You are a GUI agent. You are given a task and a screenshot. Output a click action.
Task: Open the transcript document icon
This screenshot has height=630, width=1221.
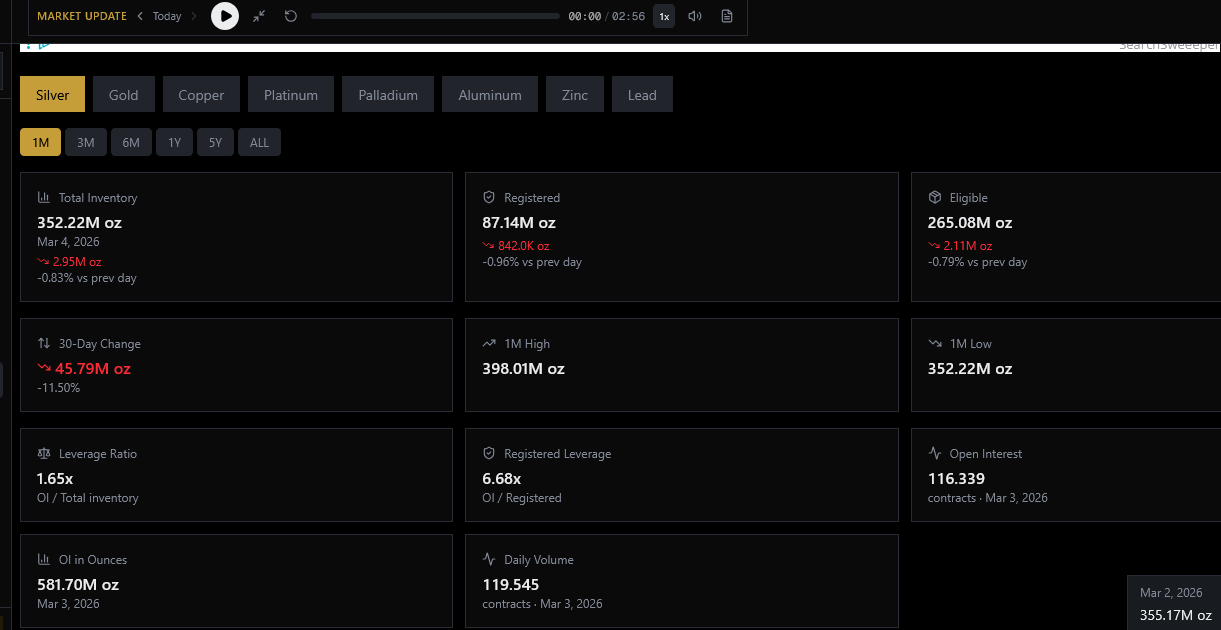[727, 16]
